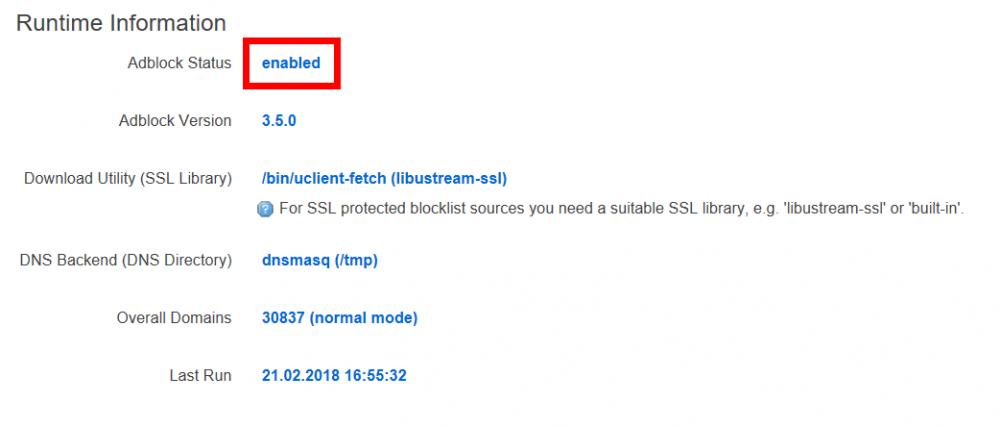Click the 30837 domain count
This screenshot has width=1000, height=427.
pyautogui.click(x=283, y=318)
